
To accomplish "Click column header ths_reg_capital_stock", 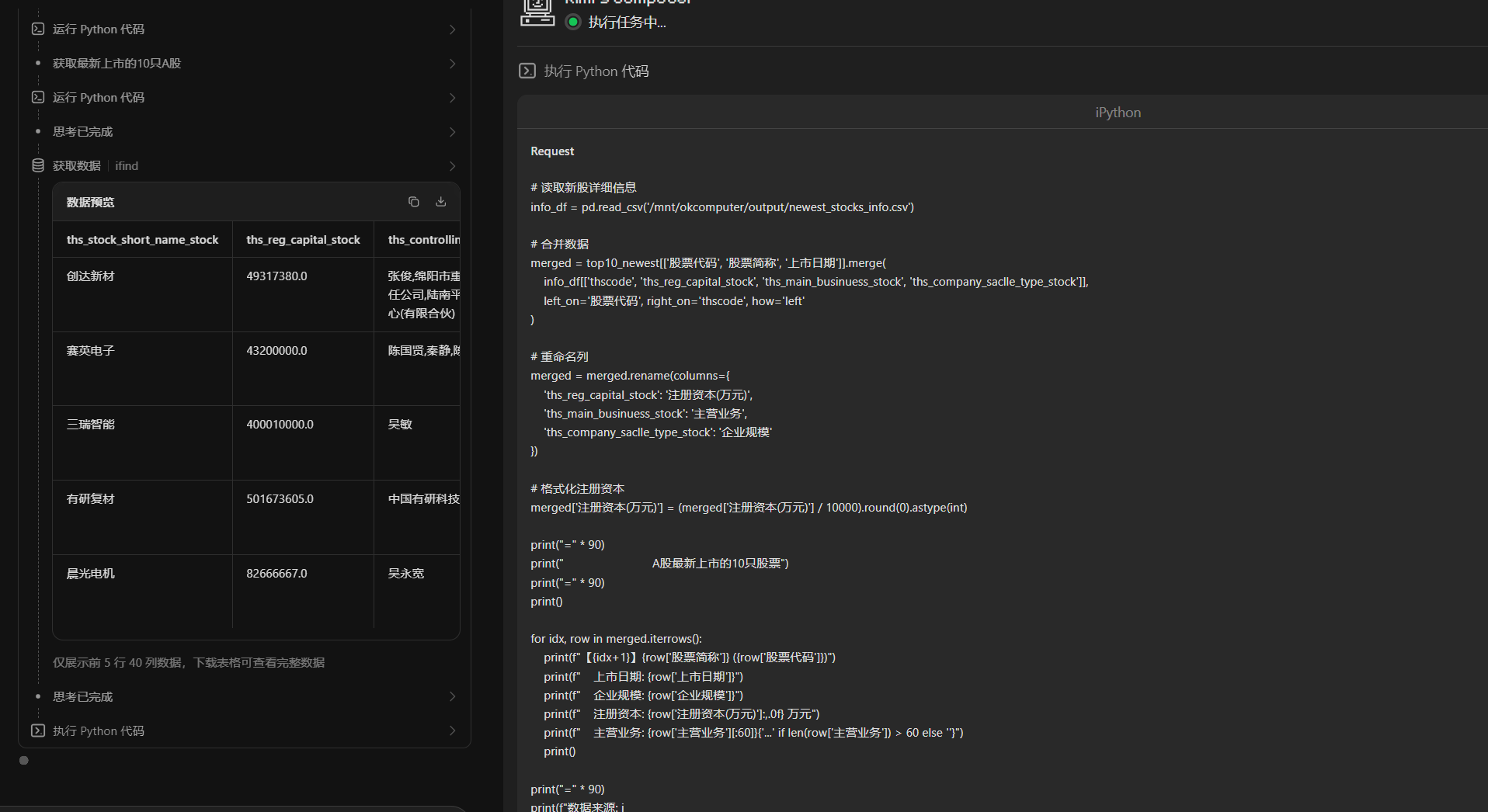I will click(303, 239).
